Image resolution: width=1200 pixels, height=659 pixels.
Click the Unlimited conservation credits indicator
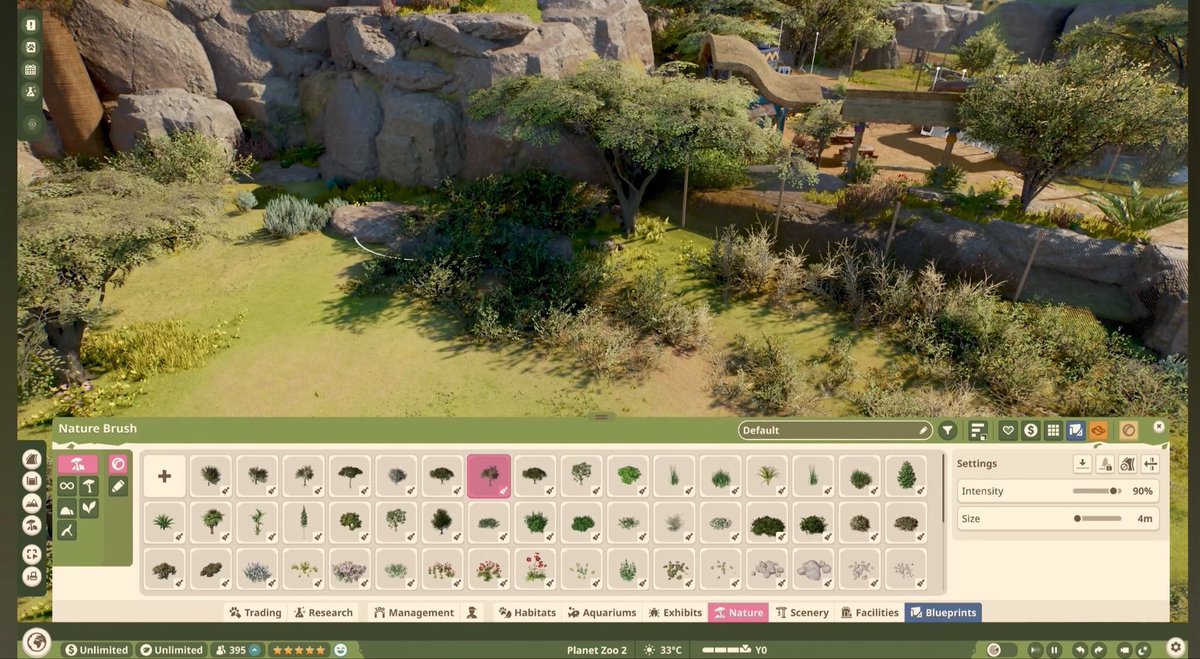172,650
